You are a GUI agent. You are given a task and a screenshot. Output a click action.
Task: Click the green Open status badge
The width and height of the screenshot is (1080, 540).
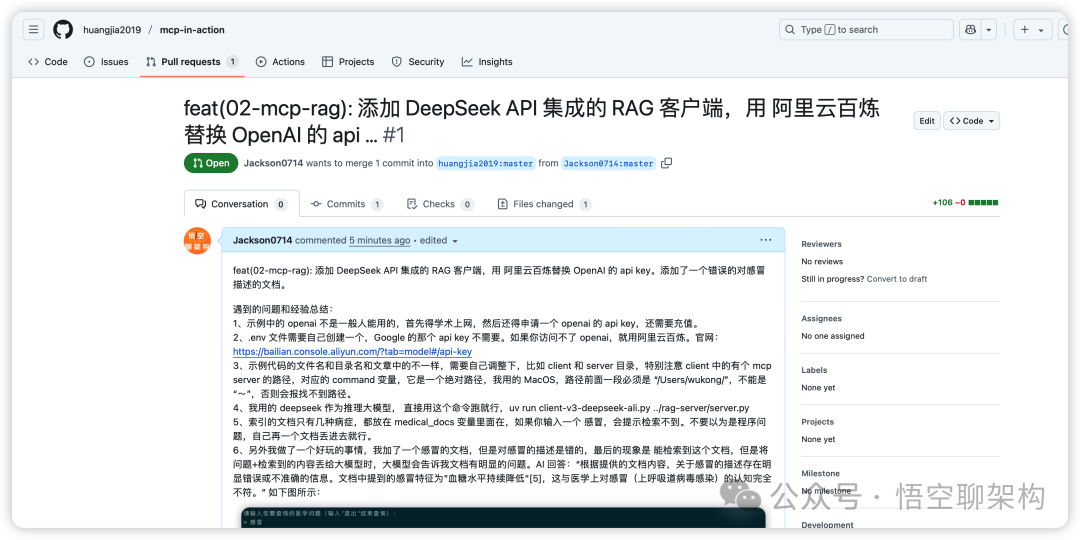211,163
